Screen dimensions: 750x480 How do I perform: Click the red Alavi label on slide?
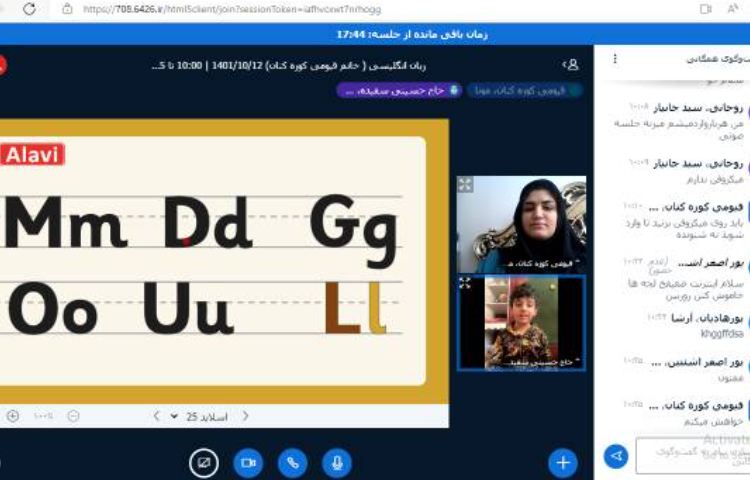click(33, 155)
